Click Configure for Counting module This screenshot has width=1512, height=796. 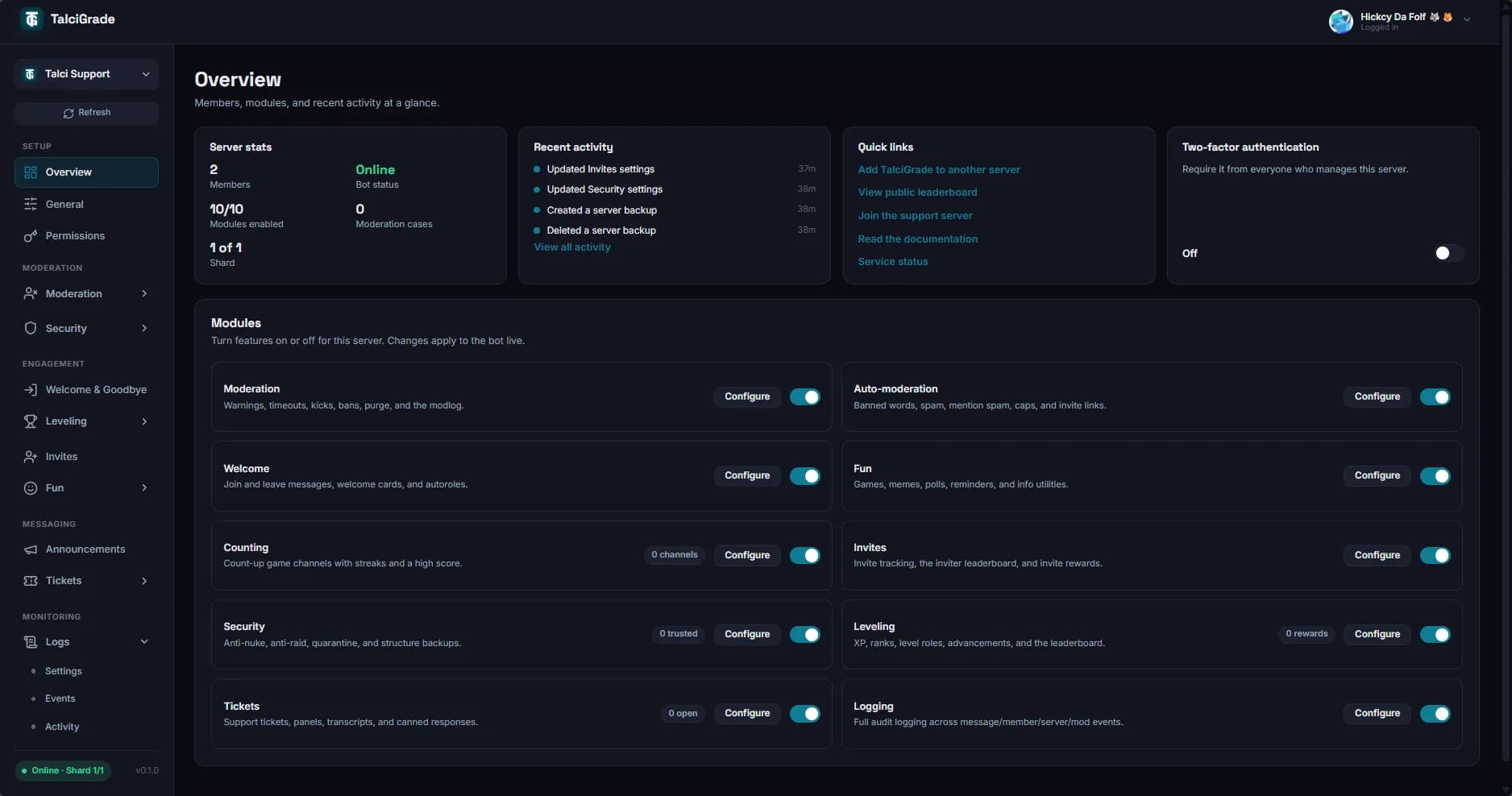[747, 555]
